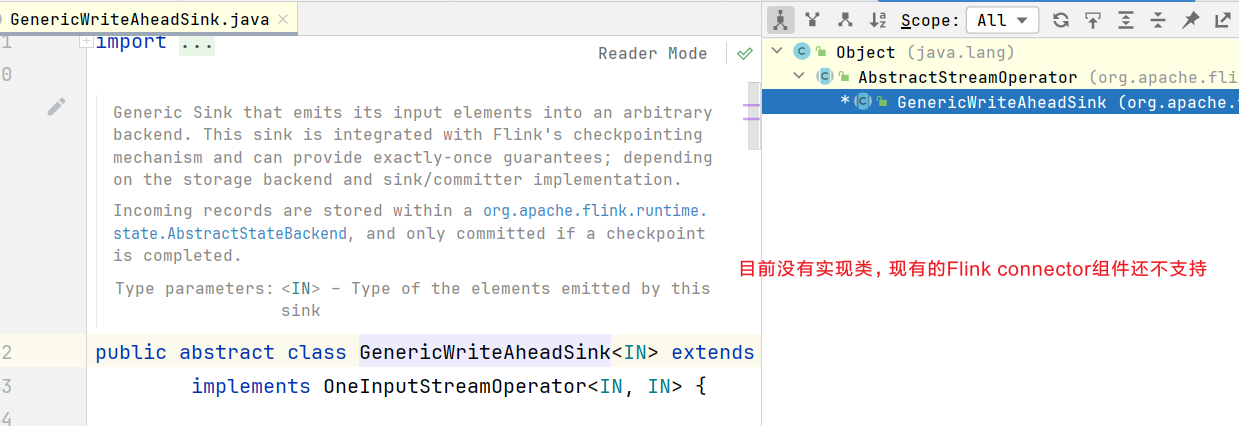Click the 'Type parameters:' doc label
Screen dimensions: 1239x426
click(194, 289)
